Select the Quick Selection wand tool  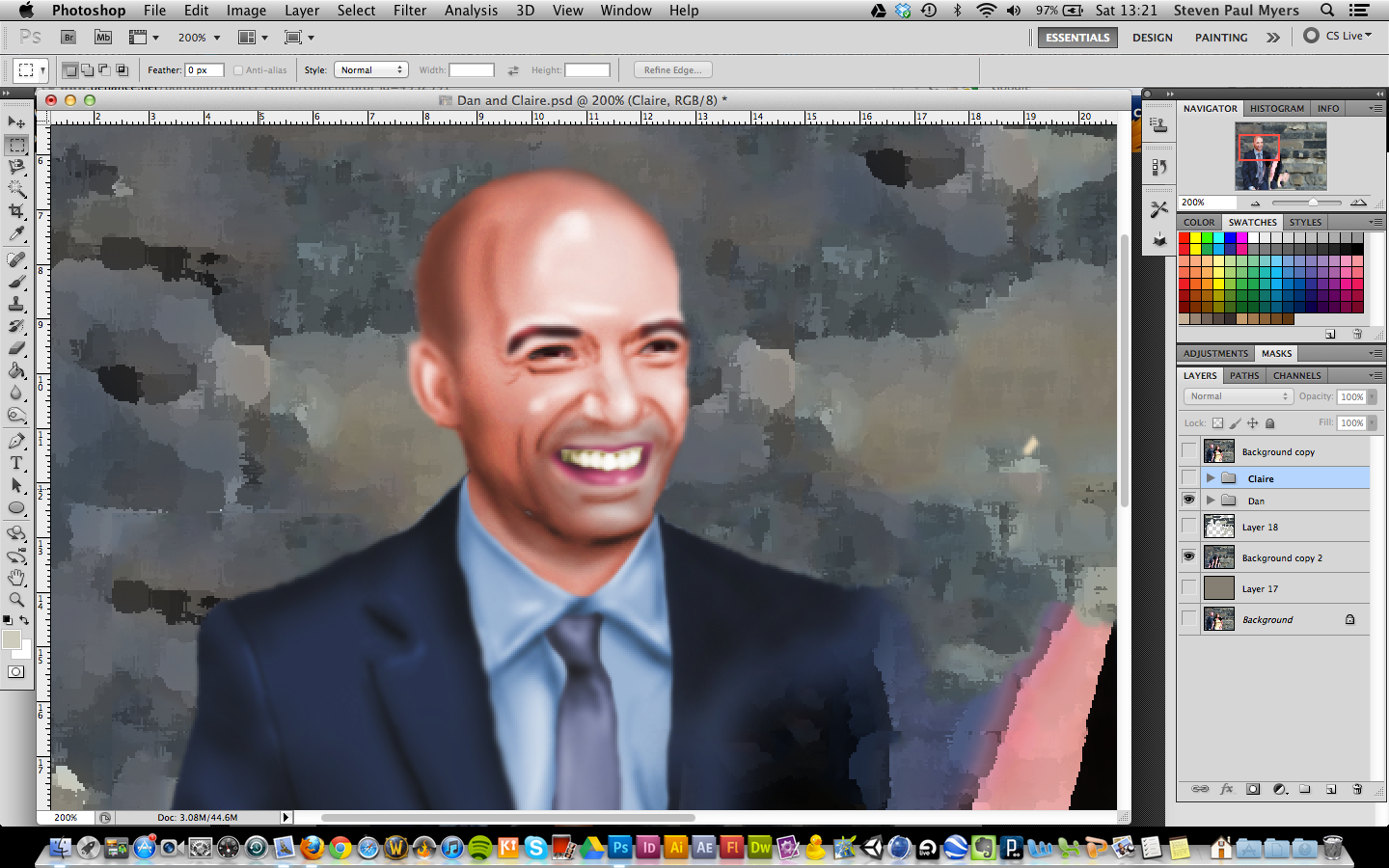[16, 189]
